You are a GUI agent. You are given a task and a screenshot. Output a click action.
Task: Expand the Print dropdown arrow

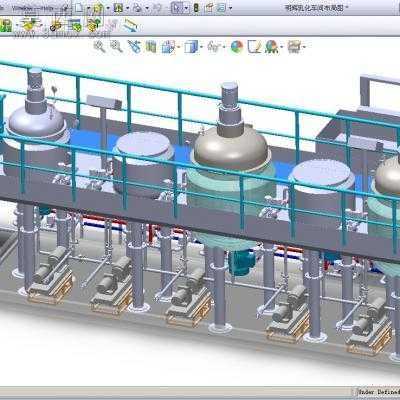147,8
